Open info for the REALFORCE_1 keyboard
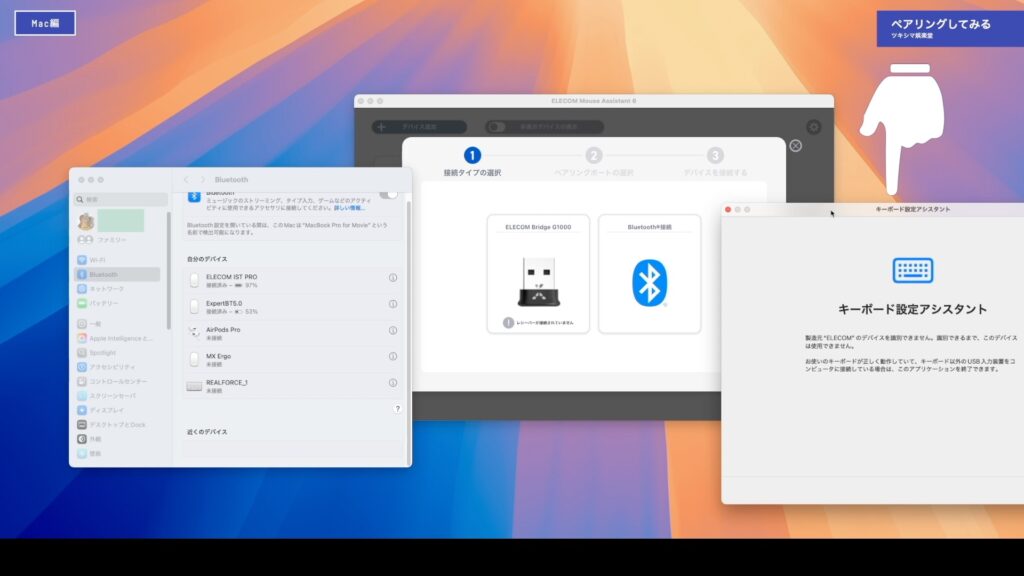The height and width of the screenshot is (576, 1024). click(x=393, y=383)
